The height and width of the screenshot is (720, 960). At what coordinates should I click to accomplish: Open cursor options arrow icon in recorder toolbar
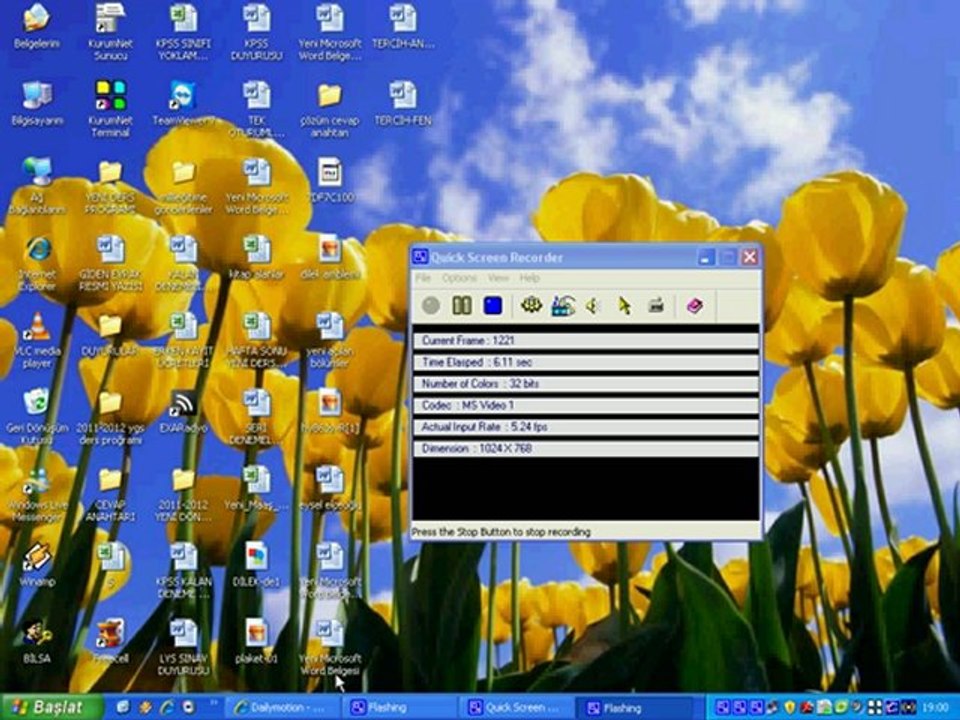624,305
